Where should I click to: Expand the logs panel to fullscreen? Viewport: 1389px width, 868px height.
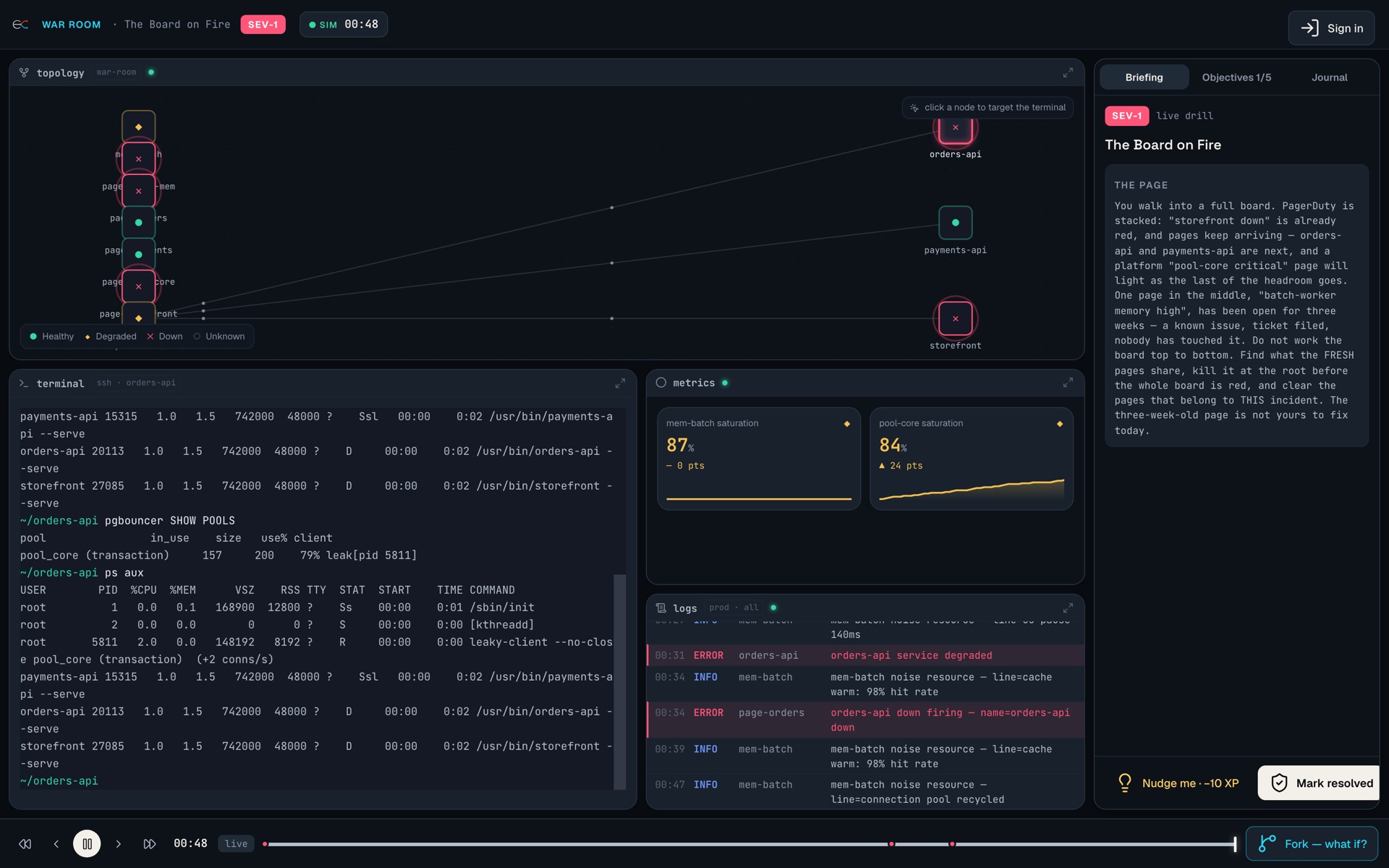point(1068,608)
